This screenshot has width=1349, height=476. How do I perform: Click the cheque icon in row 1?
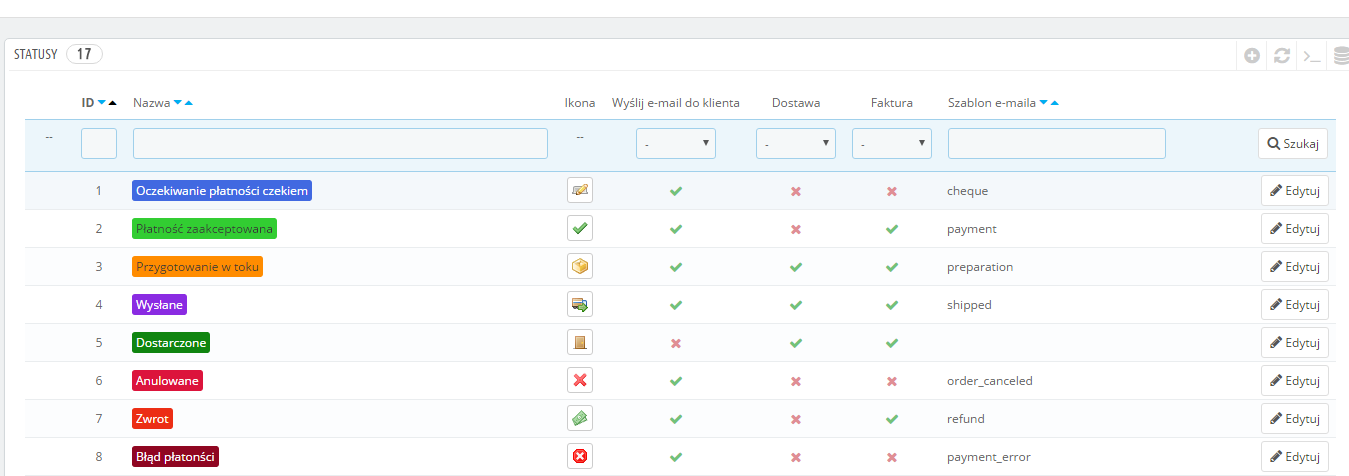pyautogui.click(x=579, y=190)
